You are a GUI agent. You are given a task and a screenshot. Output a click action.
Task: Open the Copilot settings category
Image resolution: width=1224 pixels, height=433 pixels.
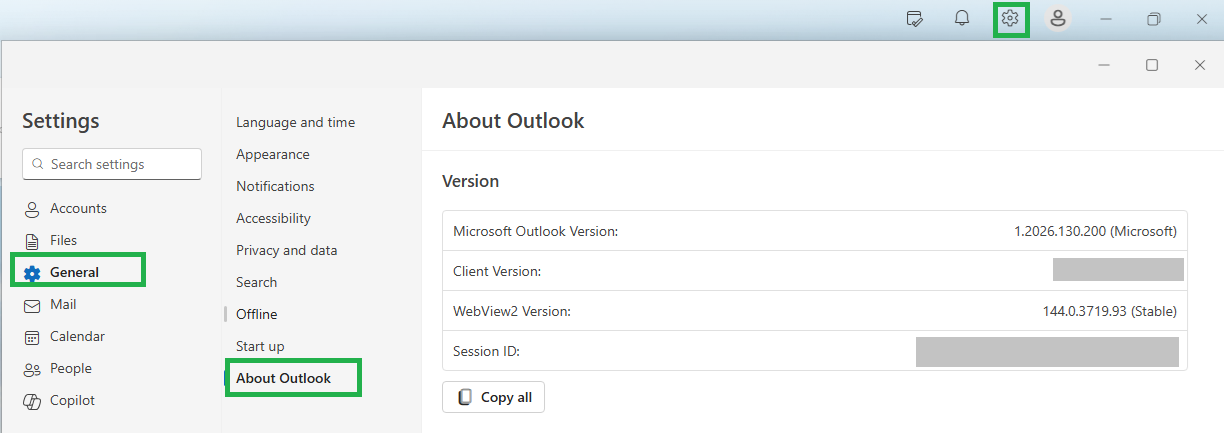pyautogui.click(x=73, y=400)
